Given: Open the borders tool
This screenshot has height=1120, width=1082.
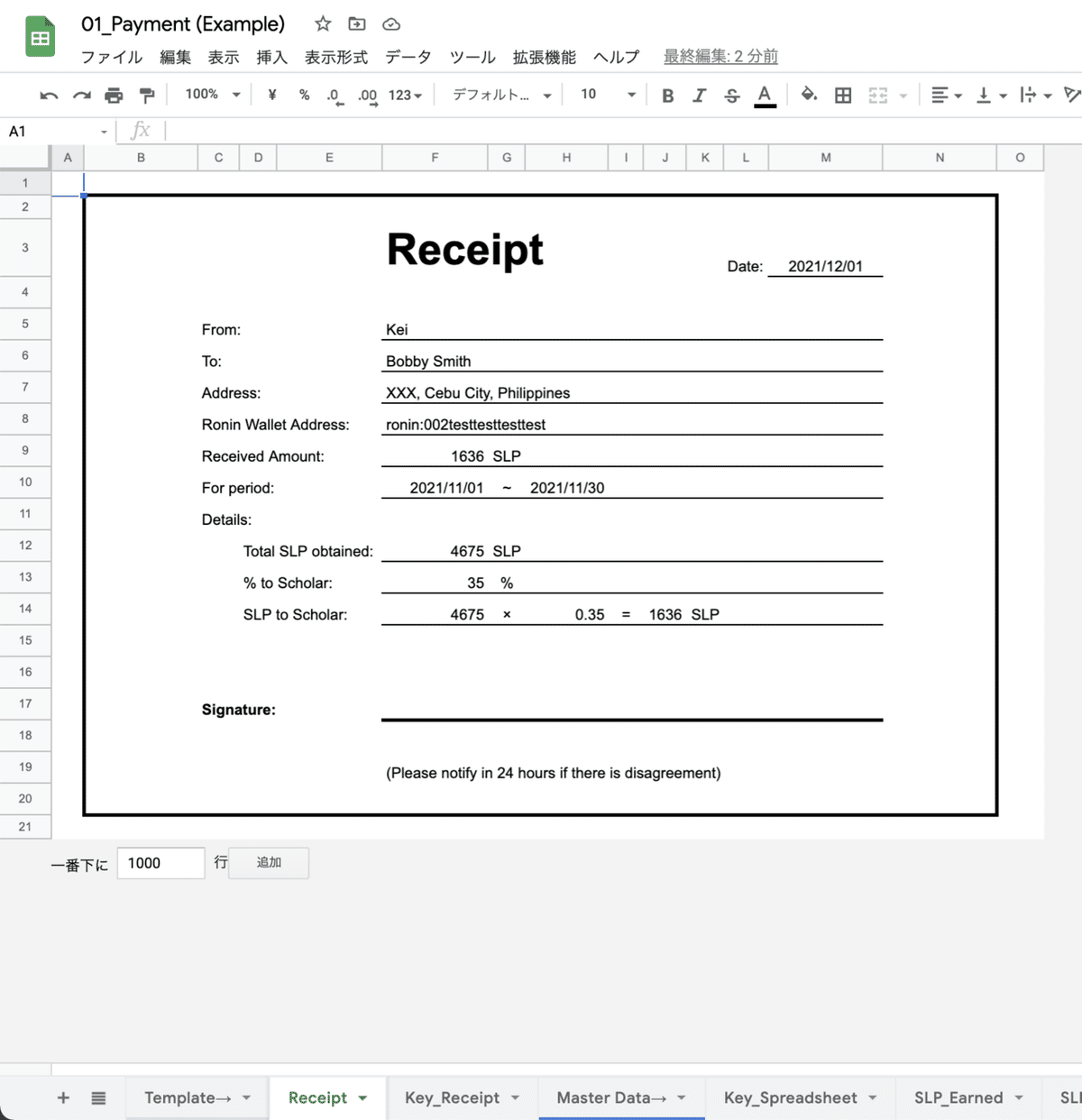Looking at the screenshot, I should coord(843,95).
